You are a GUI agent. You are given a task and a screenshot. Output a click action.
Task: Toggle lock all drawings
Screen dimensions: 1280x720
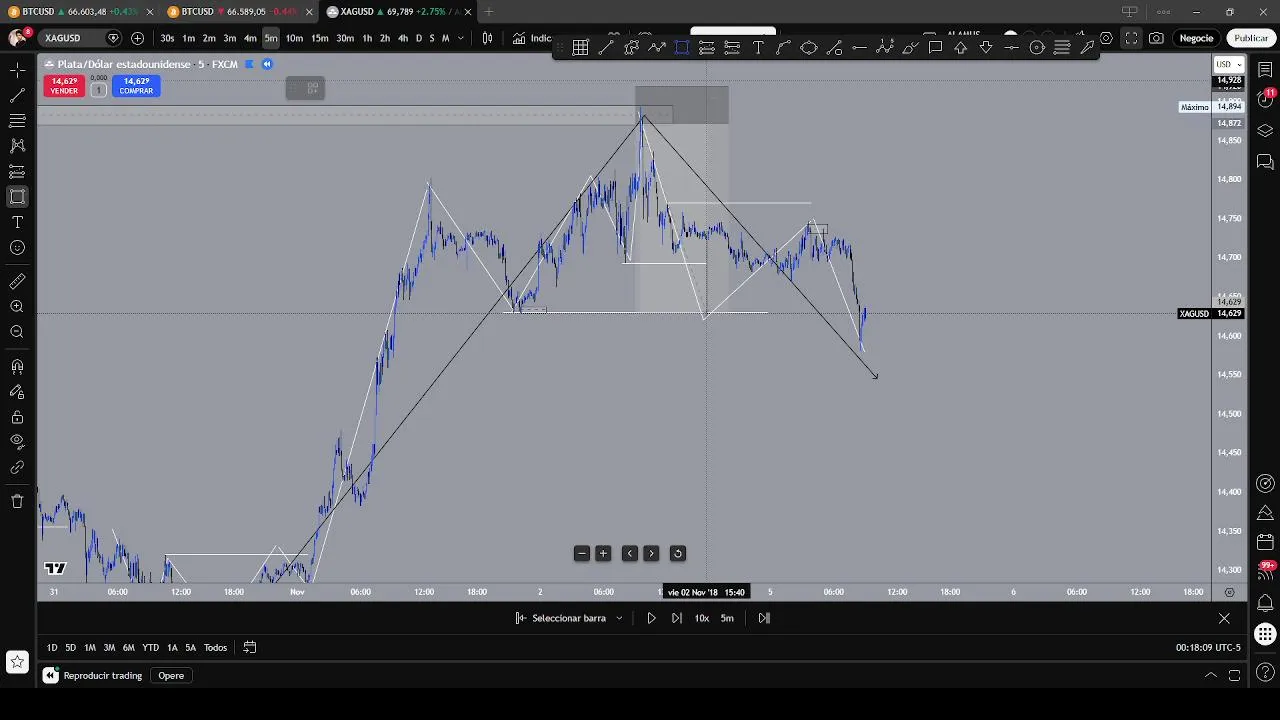[x=17, y=418]
